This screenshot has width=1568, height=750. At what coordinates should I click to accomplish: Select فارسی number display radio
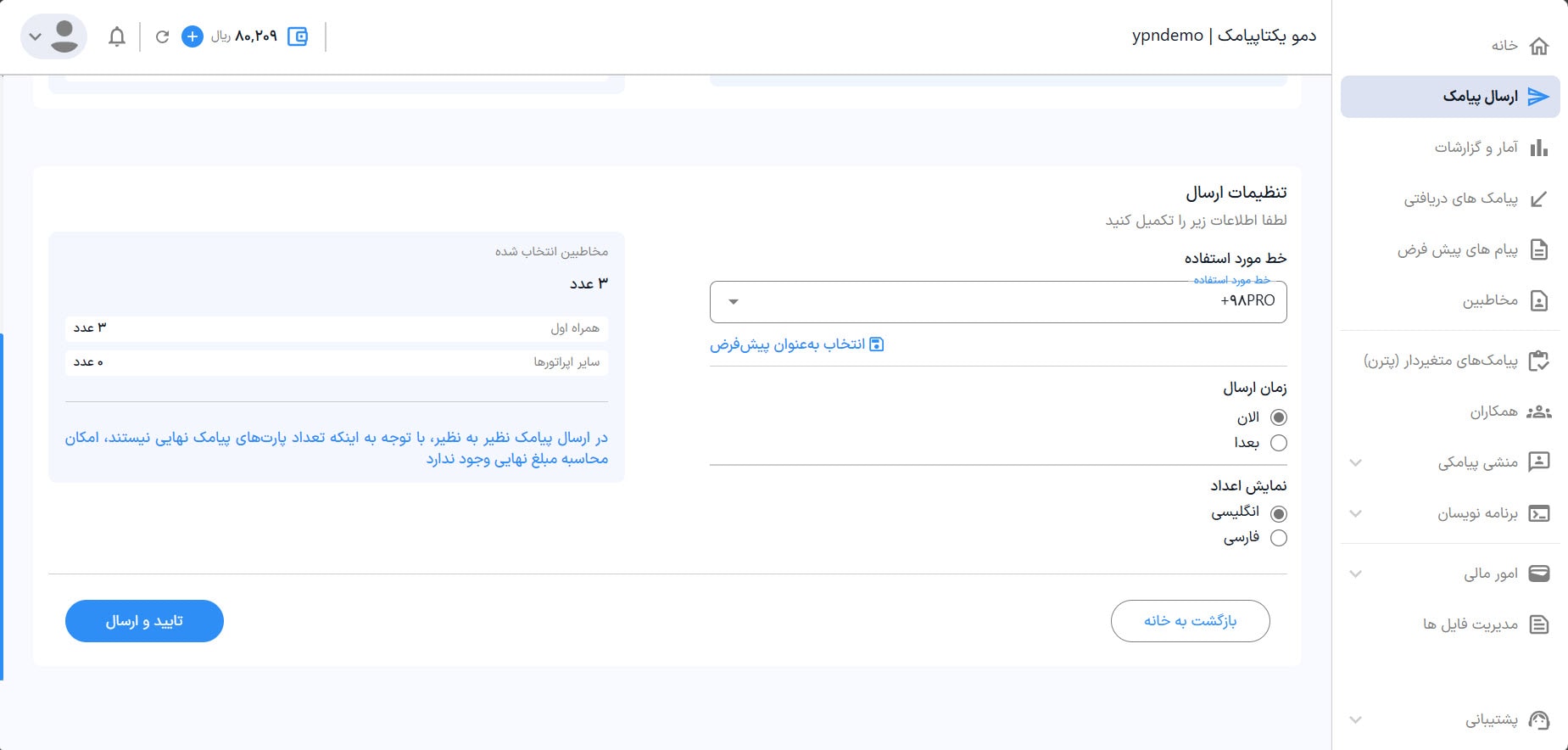click(x=1278, y=538)
